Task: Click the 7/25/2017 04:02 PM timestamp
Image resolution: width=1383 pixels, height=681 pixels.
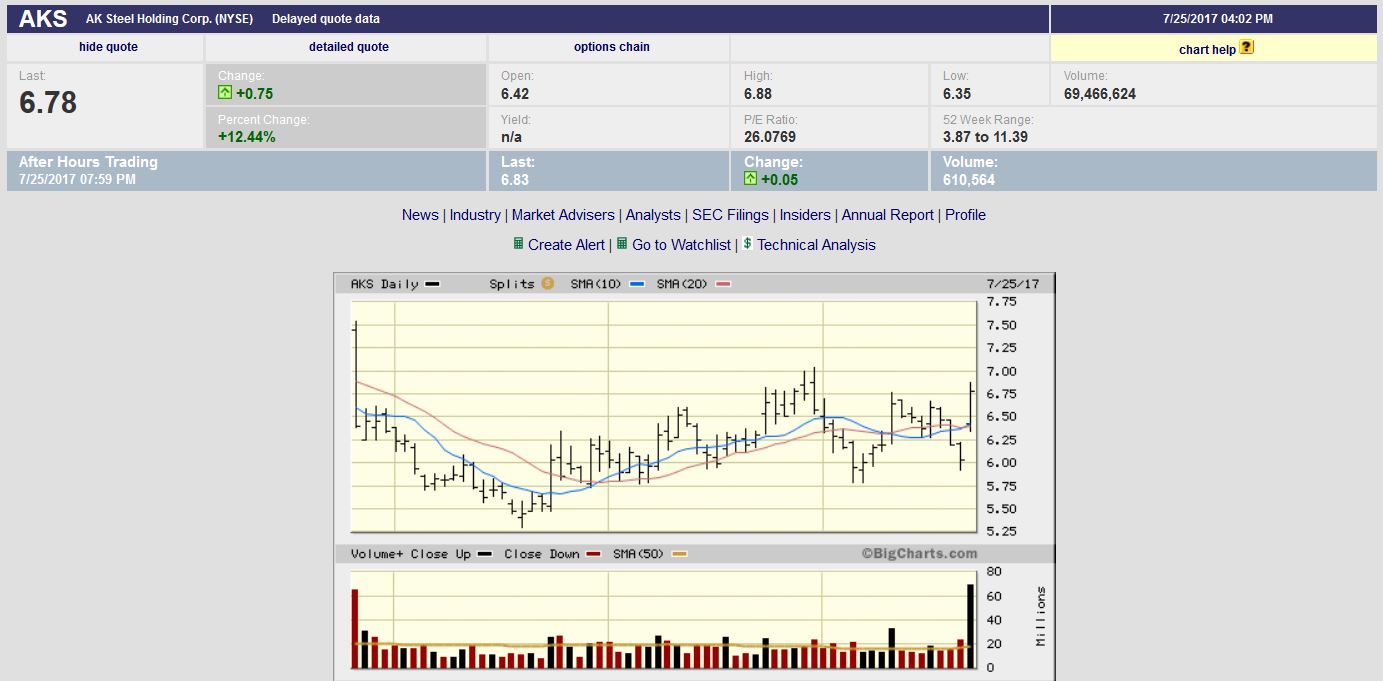Action: coord(1217,19)
